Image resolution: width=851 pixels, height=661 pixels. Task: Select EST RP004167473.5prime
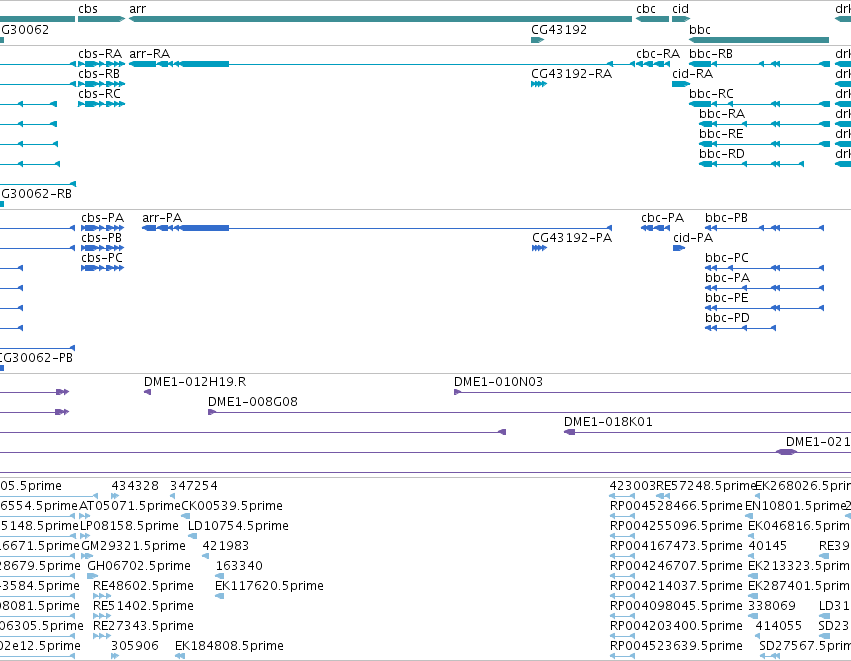pos(676,546)
